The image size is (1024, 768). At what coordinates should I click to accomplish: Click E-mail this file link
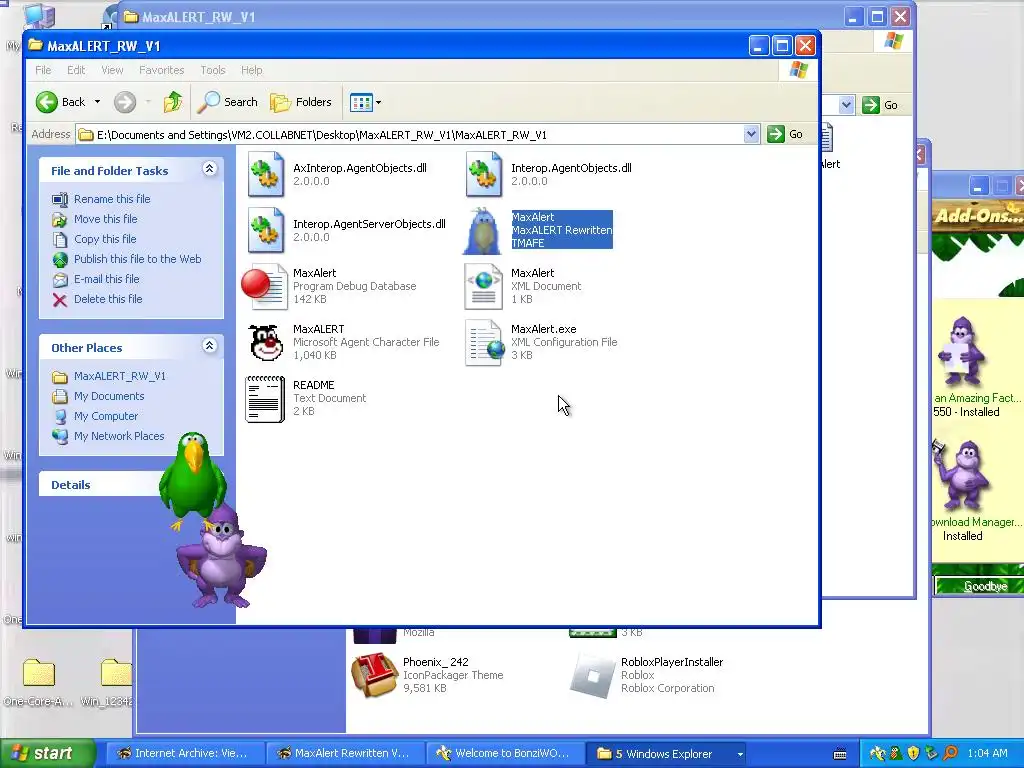click(x=106, y=279)
